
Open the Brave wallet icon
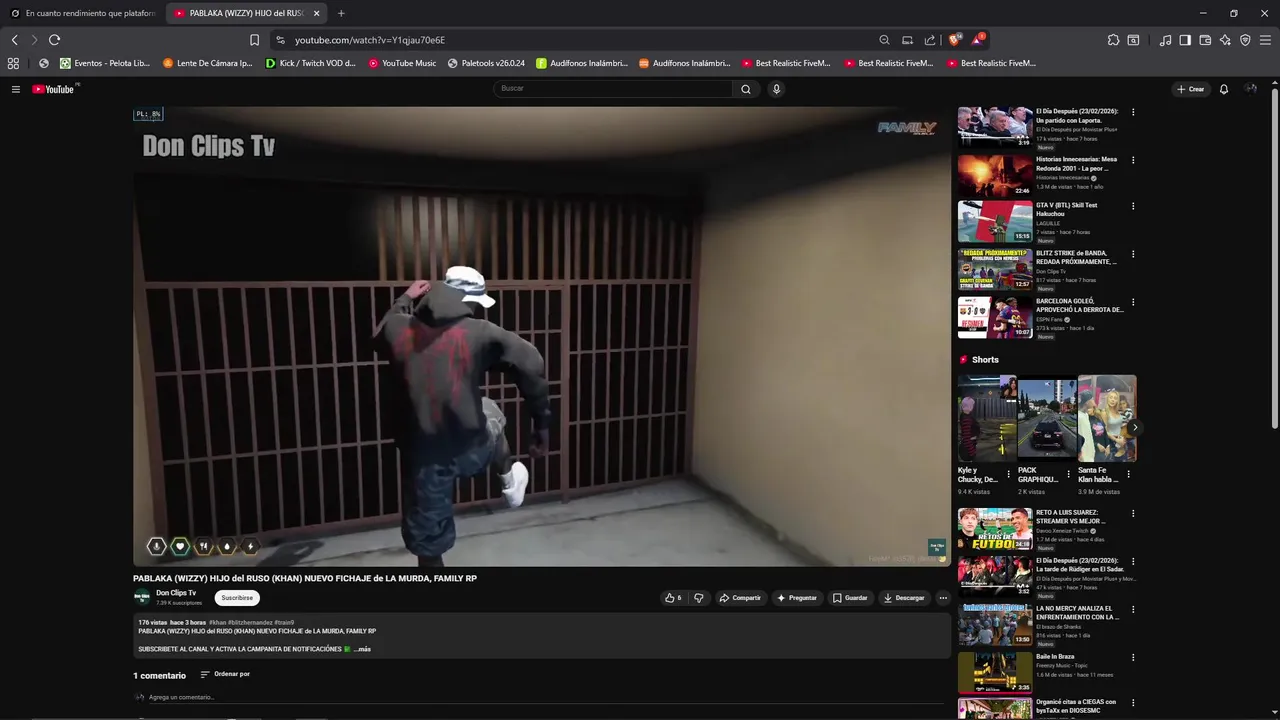point(1205,40)
